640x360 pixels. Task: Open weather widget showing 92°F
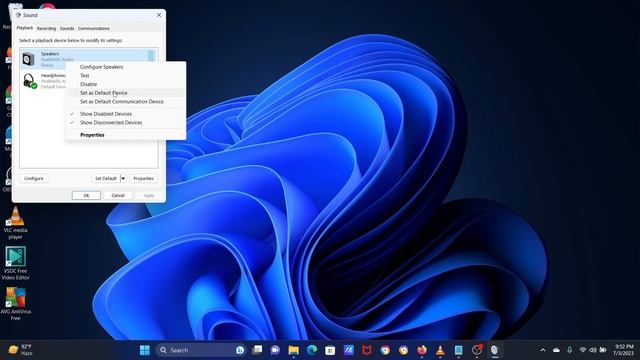coord(20,350)
